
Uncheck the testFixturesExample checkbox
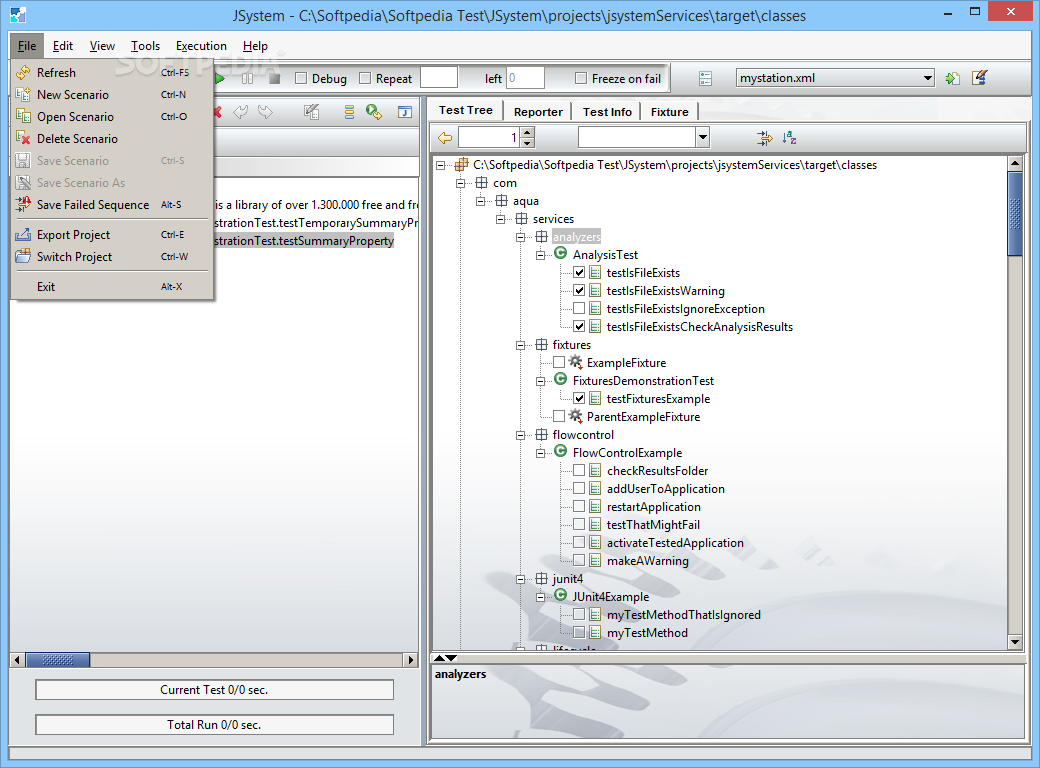(579, 398)
